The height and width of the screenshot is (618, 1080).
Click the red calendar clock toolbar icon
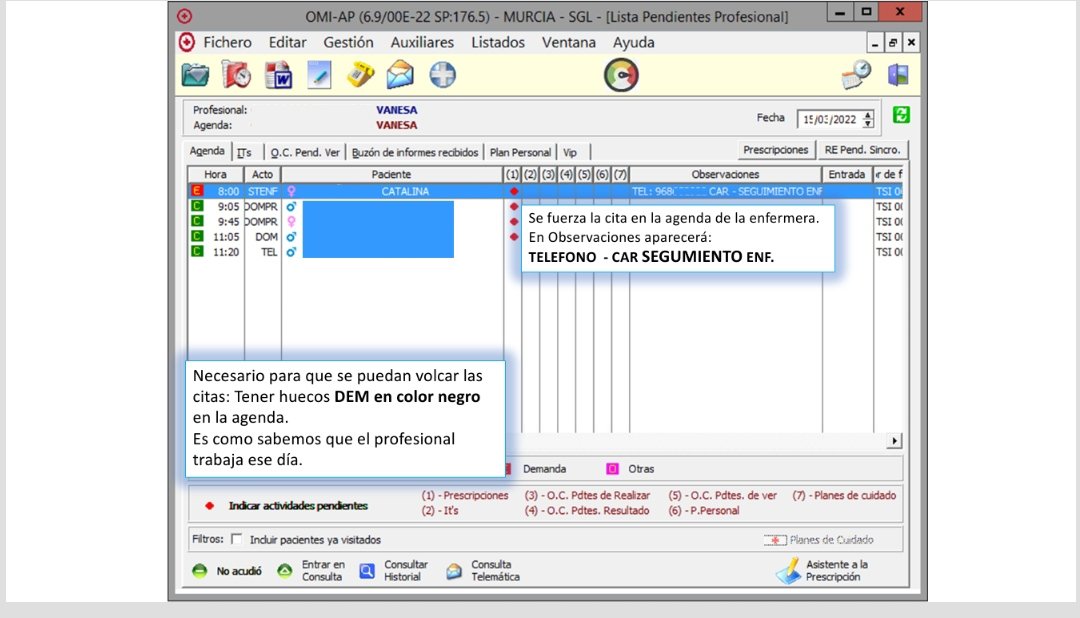(236, 75)
